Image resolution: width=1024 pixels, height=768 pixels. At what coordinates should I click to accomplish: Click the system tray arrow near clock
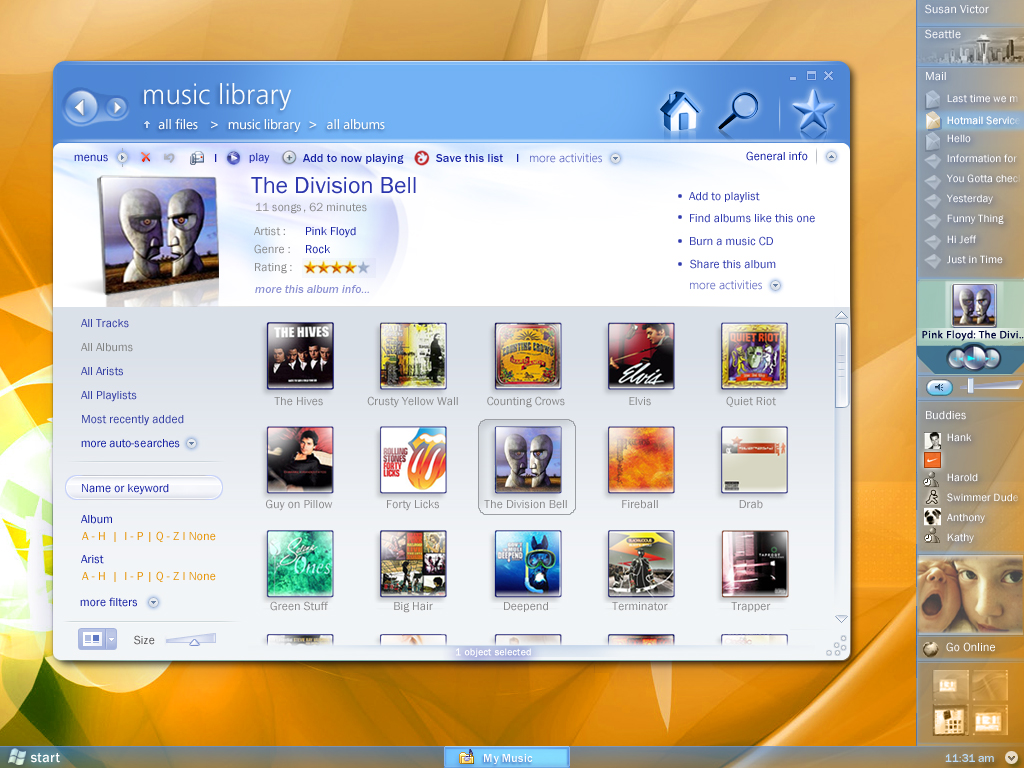pyautogui.click(x=1011, y=758)
